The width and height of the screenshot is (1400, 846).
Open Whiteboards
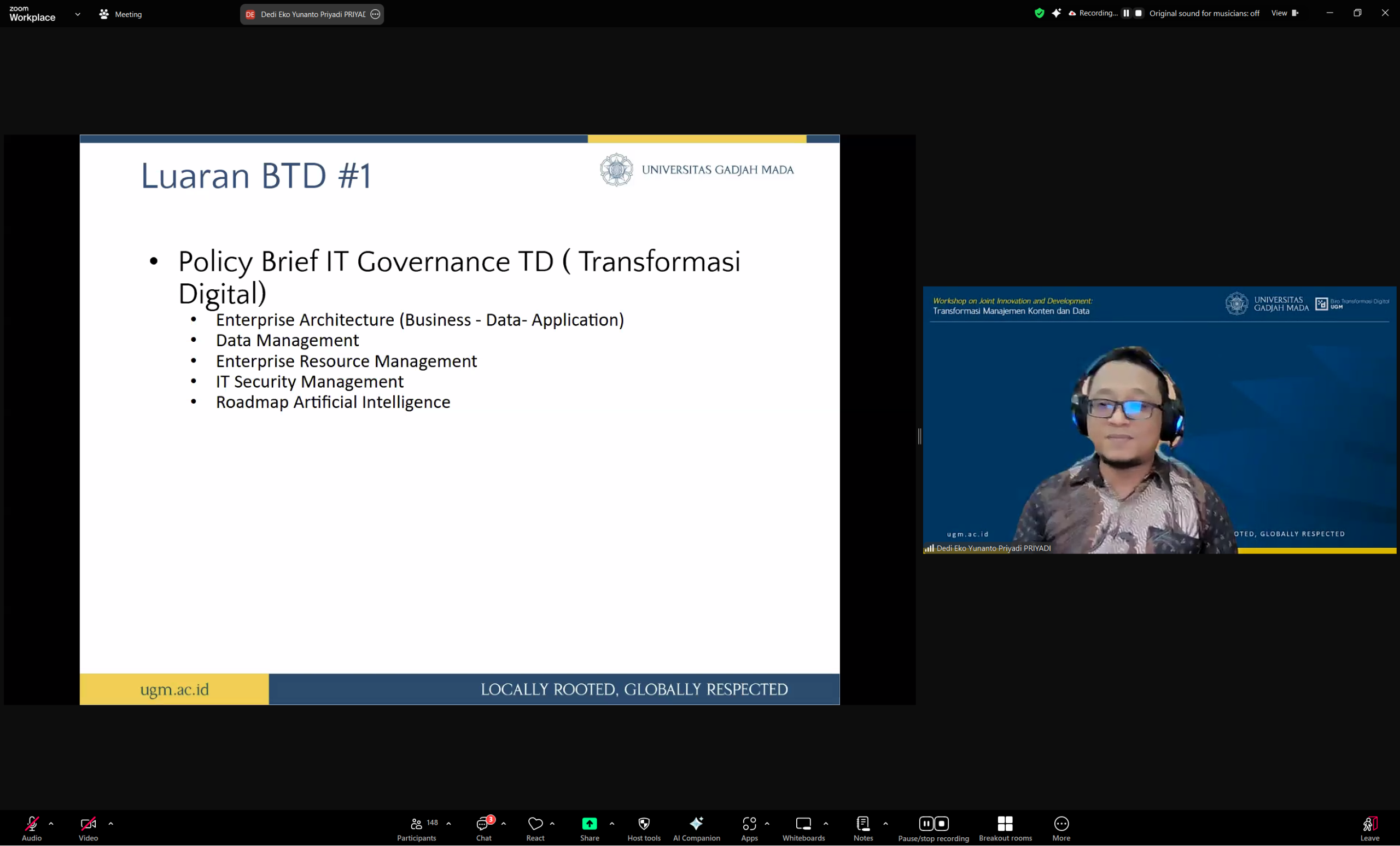point(803,828)
